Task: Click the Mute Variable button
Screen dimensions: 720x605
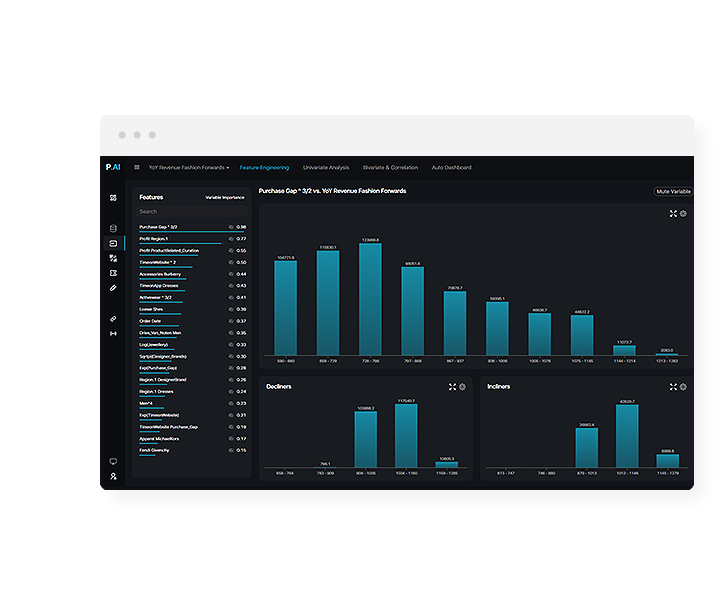Action: [x=673, y=191]
